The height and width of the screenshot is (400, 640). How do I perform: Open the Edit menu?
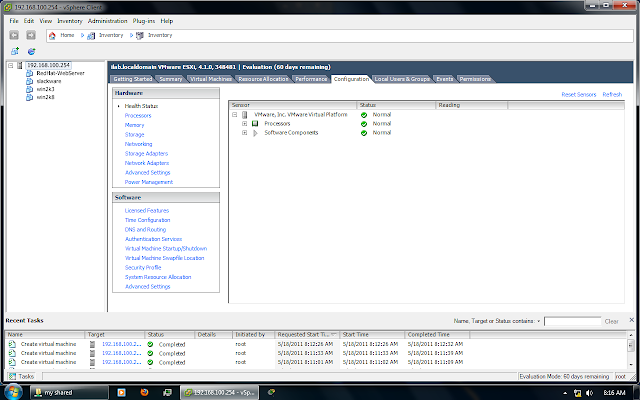coord(29,21)
